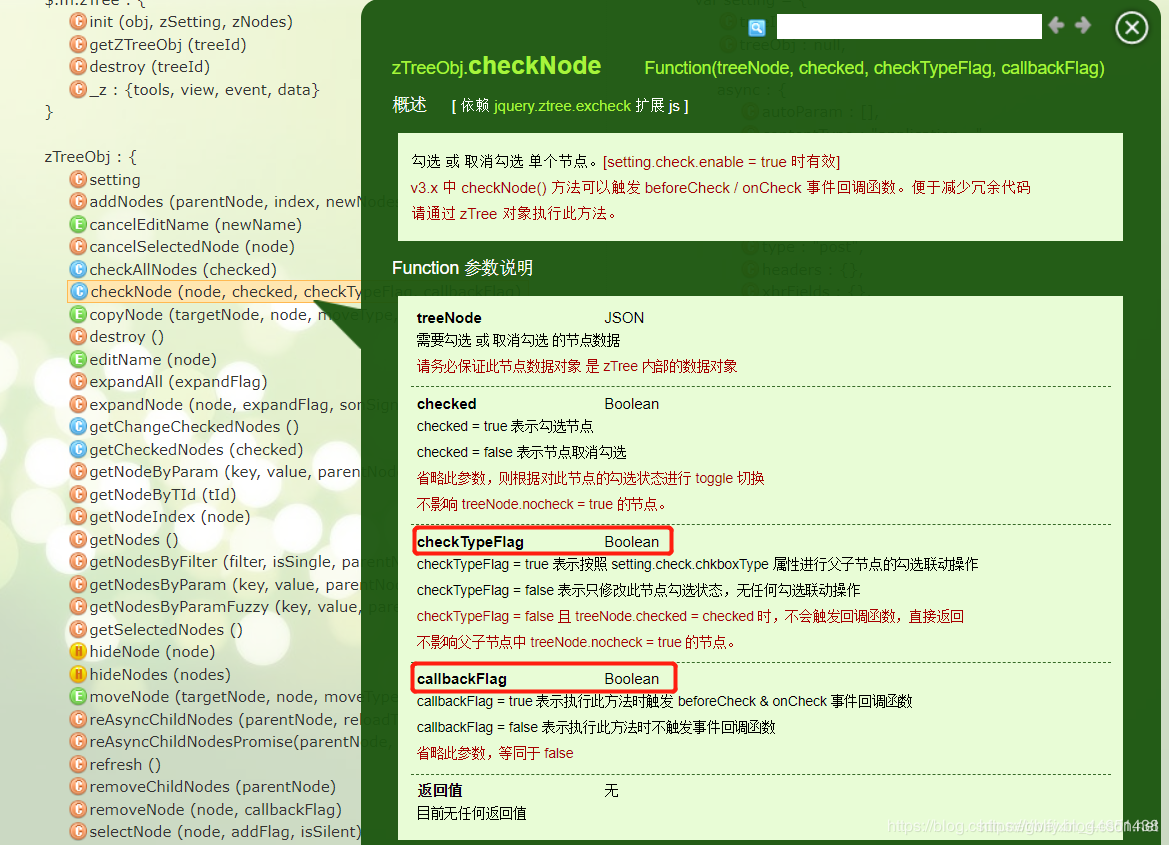Open _z : {tools, view, event, data} entry
The height and width of the screenshot is (845, 1169).
tap(204, 89)
